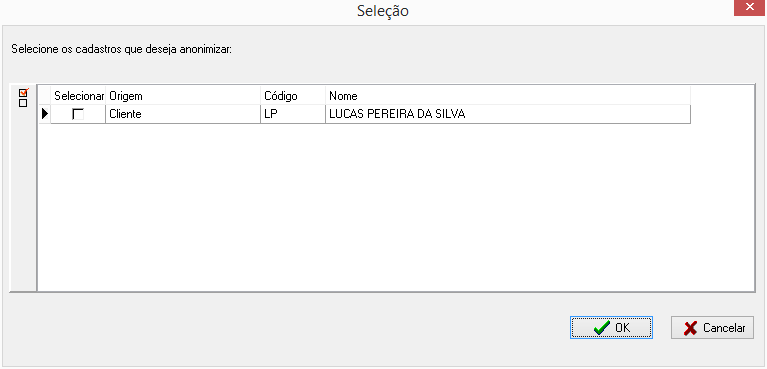Click the deselect-all empty box icon
Image resolution: width=767 pixels, height=369 pixels.
point(23,103)
